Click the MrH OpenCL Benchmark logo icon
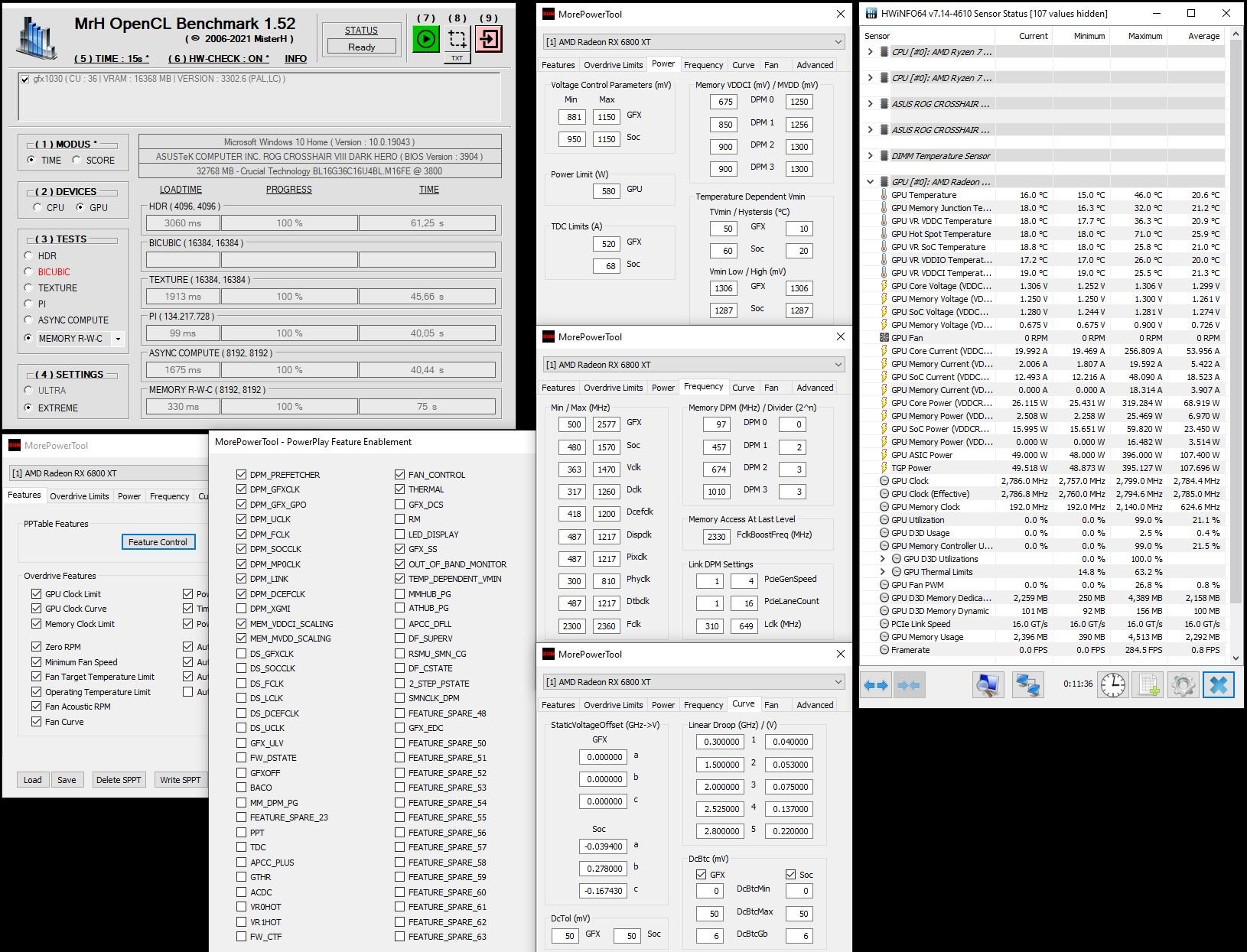The height and width of the screenshot is (952, 1247). click(x=36, y=38)
